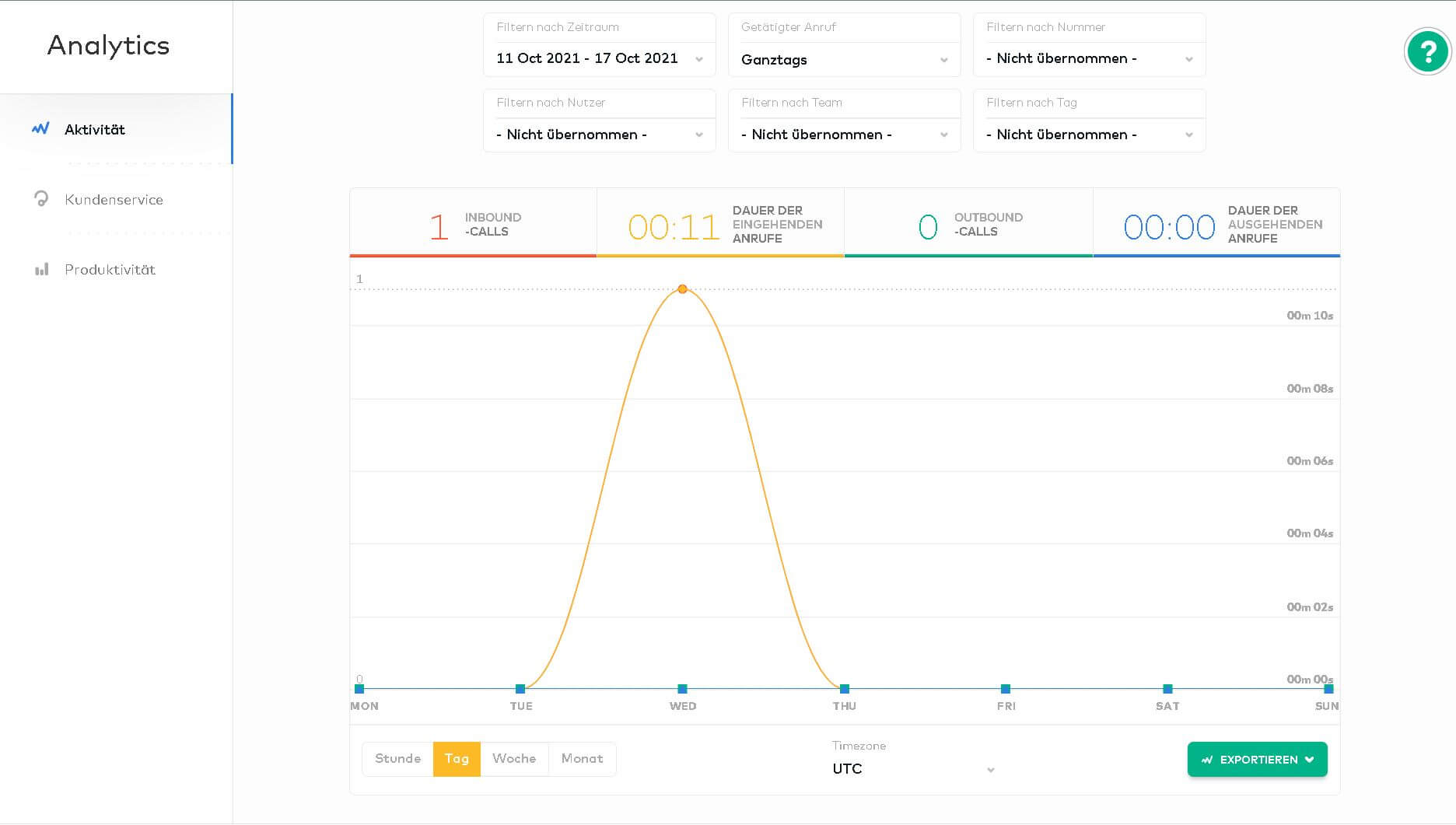Click the blue data marker above the WED label
The image size is (1456, 825).
682,689
